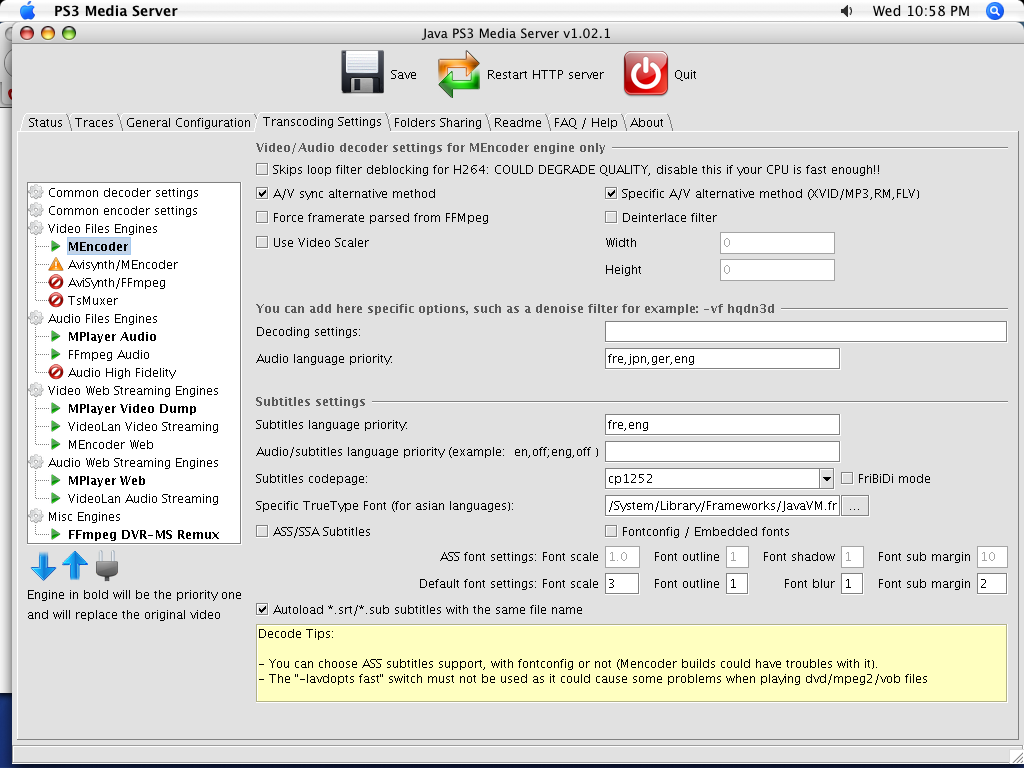This screenshot has height=768, width=1024.
Task: Open PS3 Media Server application menu
Action: click(x=115, y=10)
